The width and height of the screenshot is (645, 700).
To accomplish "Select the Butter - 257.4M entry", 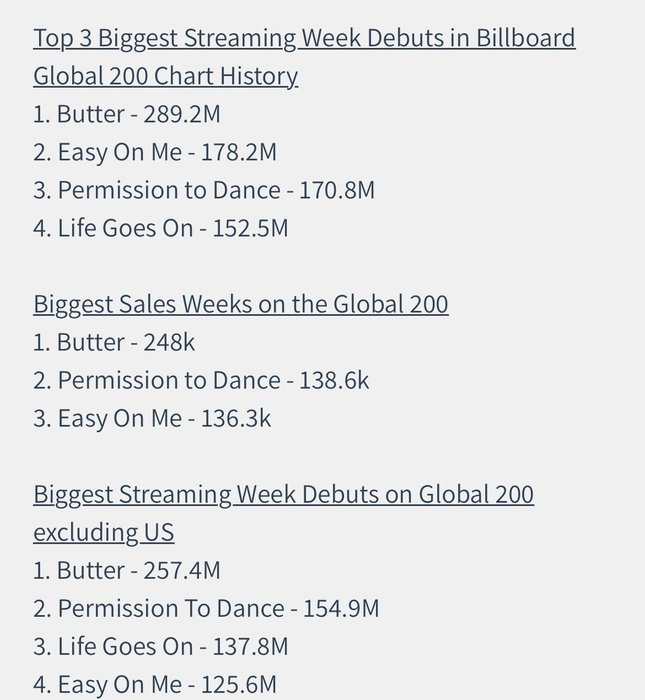I will point(127,571).
